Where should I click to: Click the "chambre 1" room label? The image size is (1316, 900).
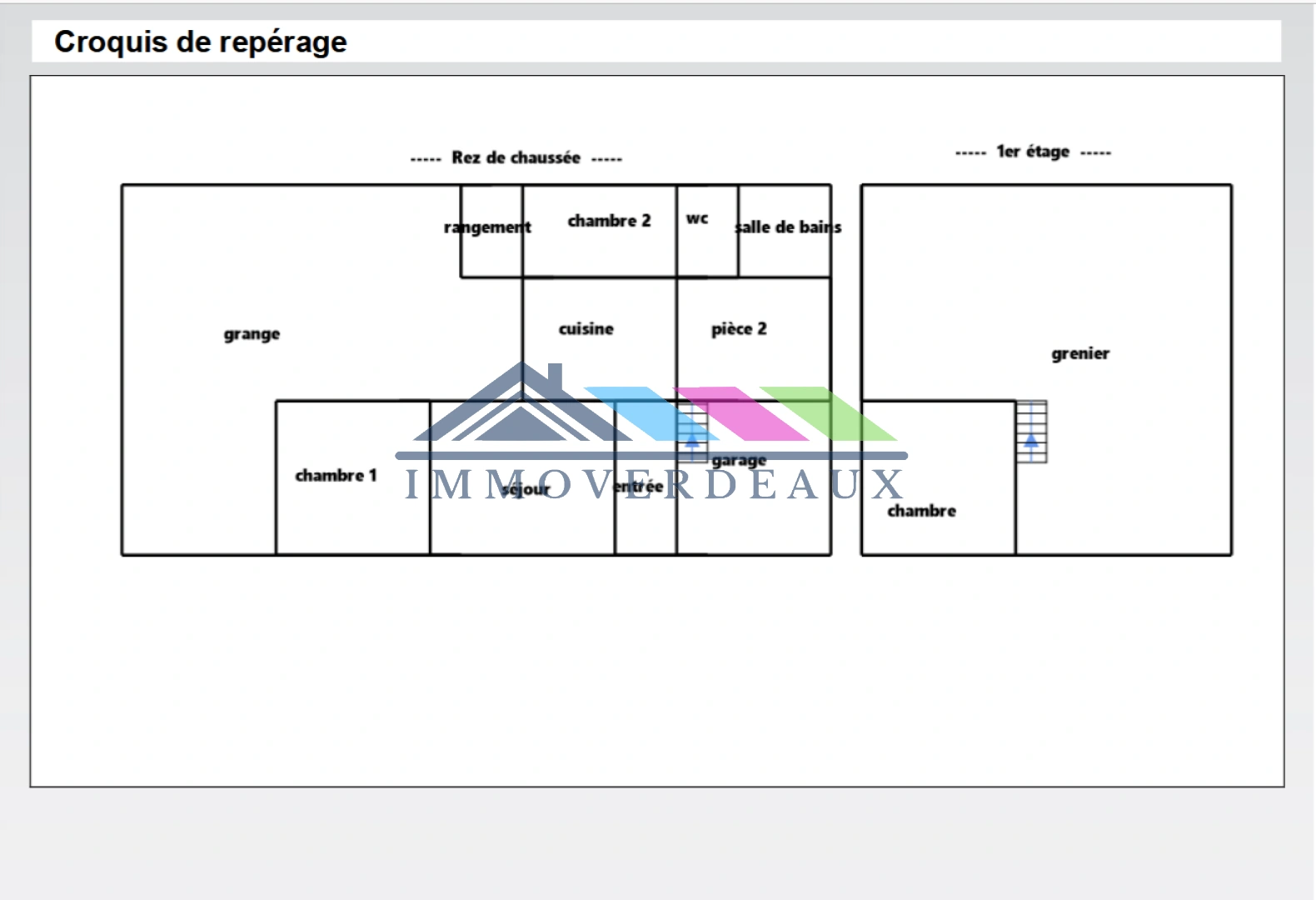point(336,475)
